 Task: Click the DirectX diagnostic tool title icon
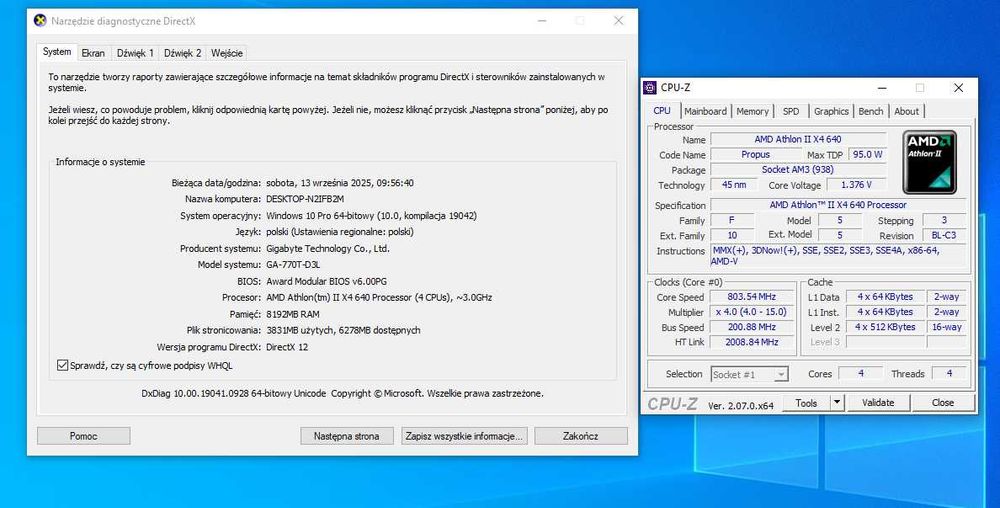tap(40, 20)
